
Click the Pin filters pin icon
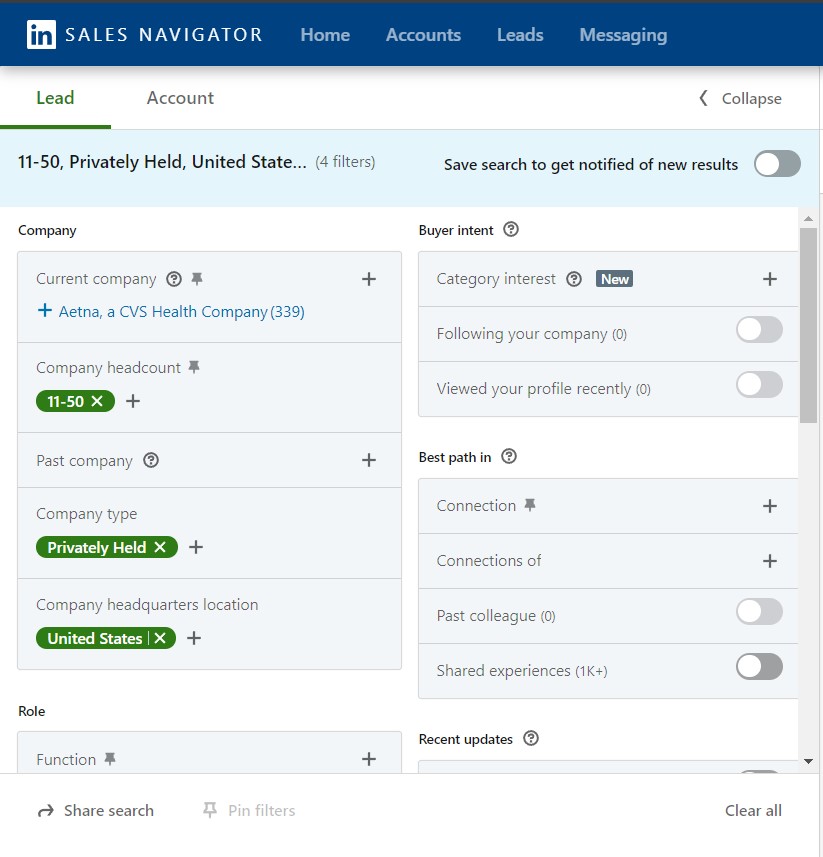[210, 810]
